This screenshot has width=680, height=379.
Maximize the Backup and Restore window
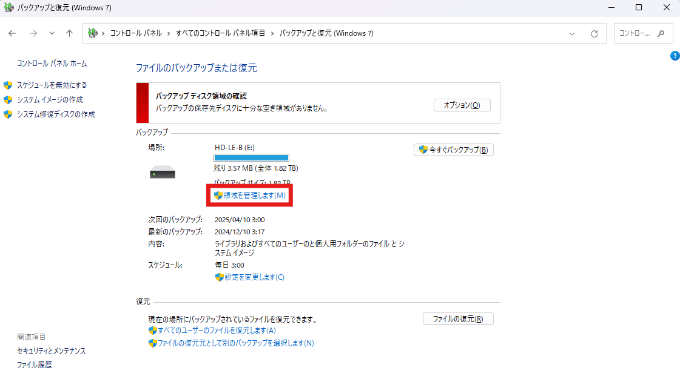pyautogui.click(x=639, y=7)
